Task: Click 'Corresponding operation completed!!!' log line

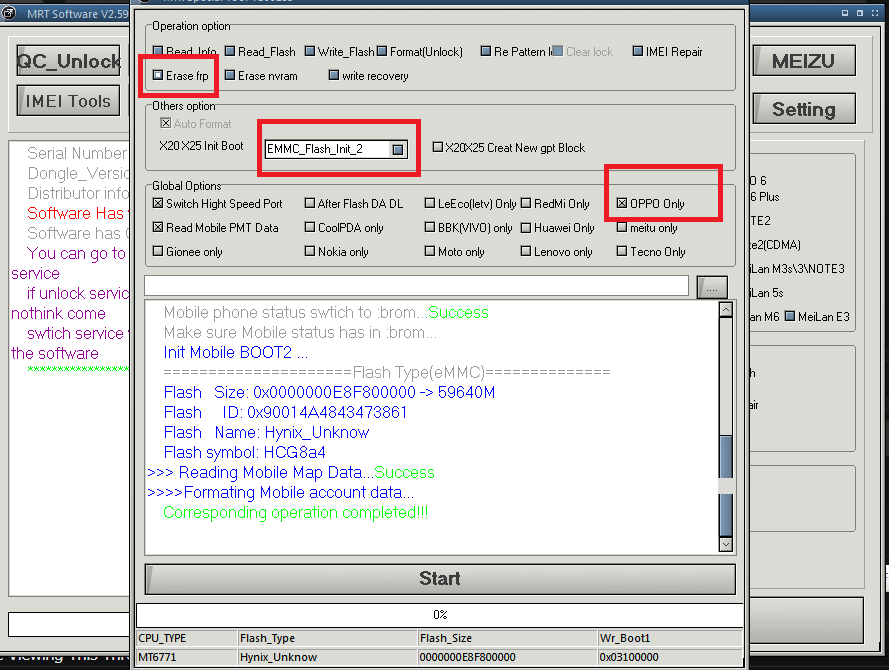Action: [295, 512]
